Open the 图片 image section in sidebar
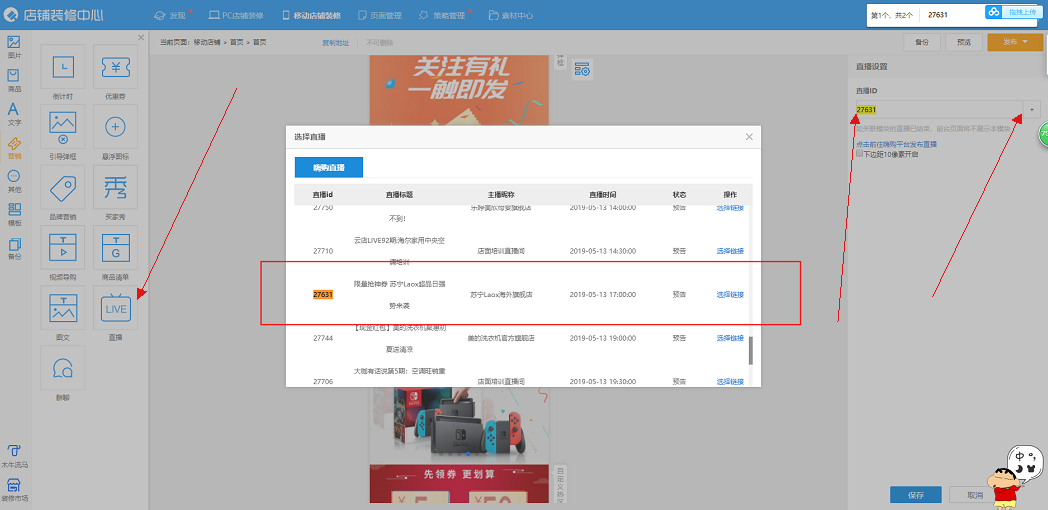 coord(14,47)
